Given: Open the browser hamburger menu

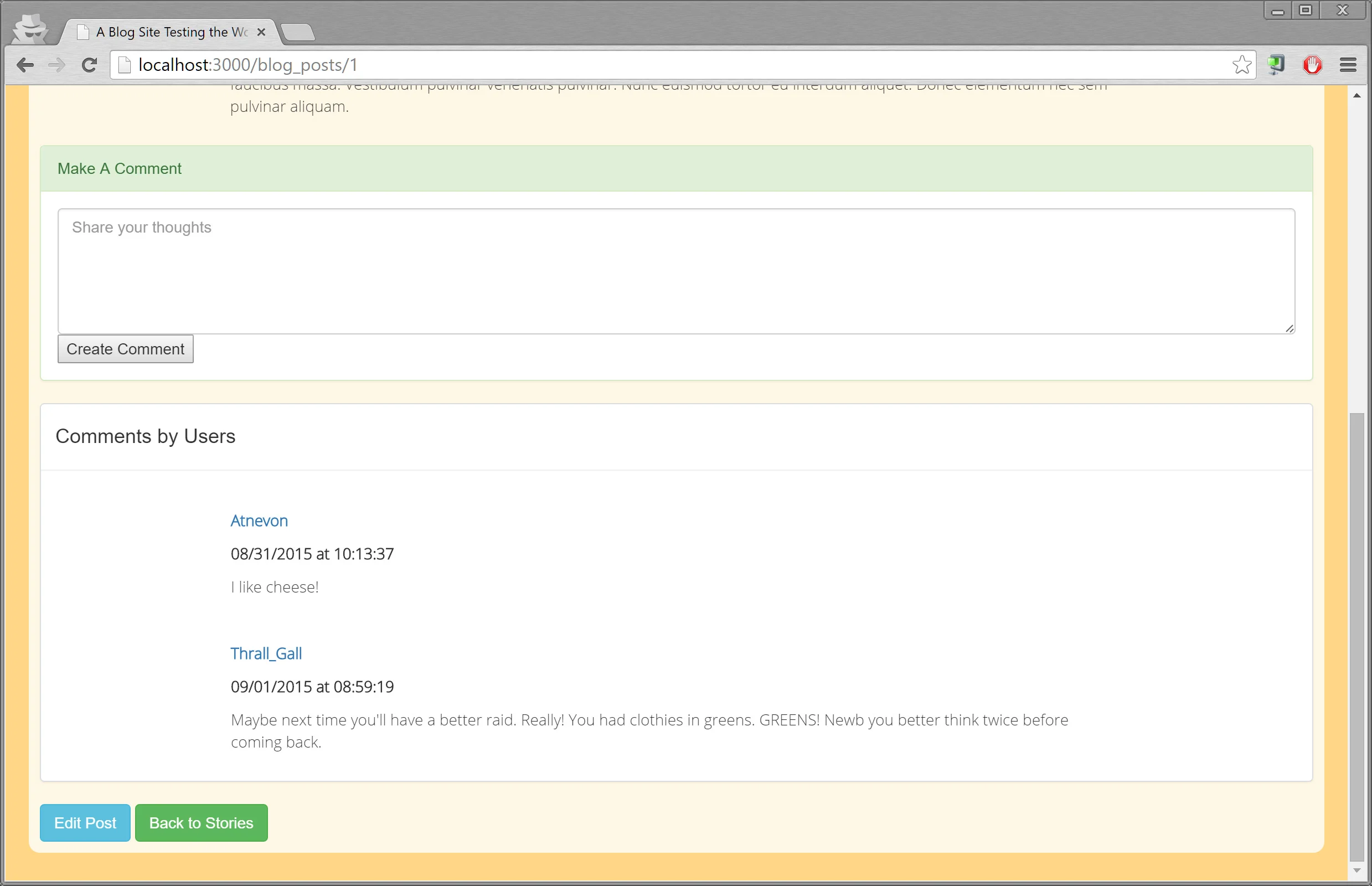Looking at the screenshot, I should click(x=1348, y=64).
